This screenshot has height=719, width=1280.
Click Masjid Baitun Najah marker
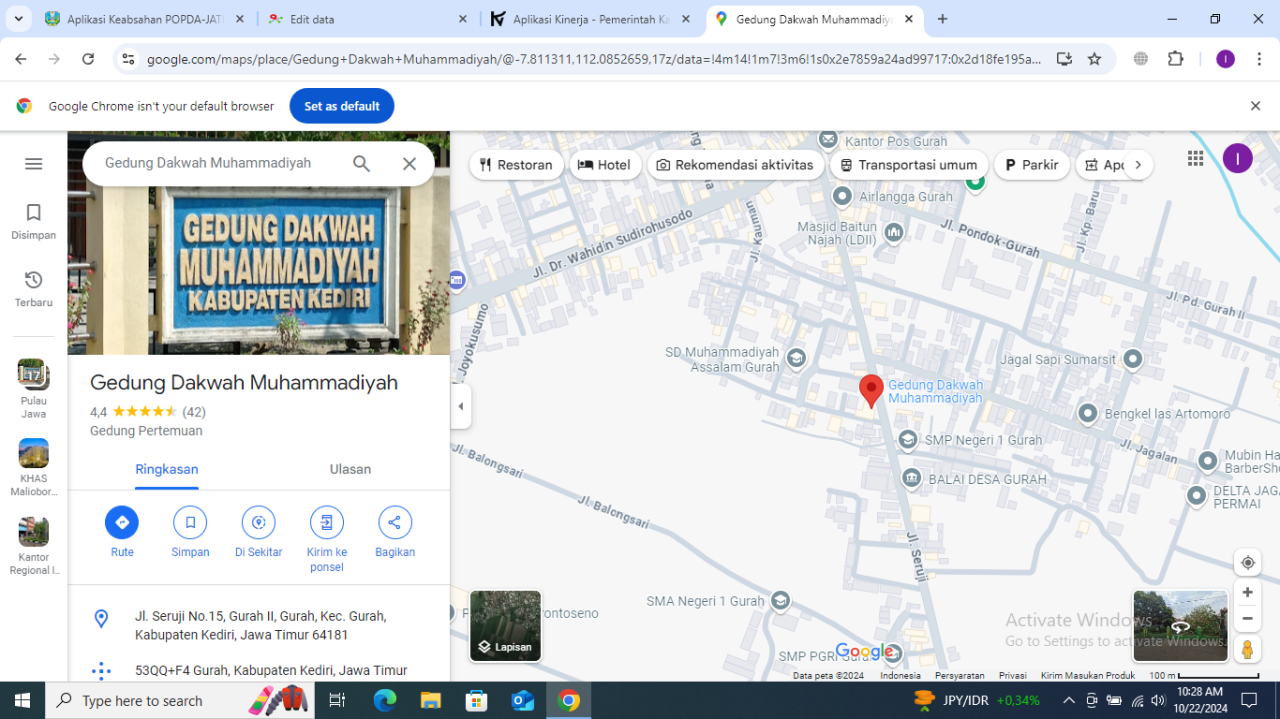click(x=893, y=233)
